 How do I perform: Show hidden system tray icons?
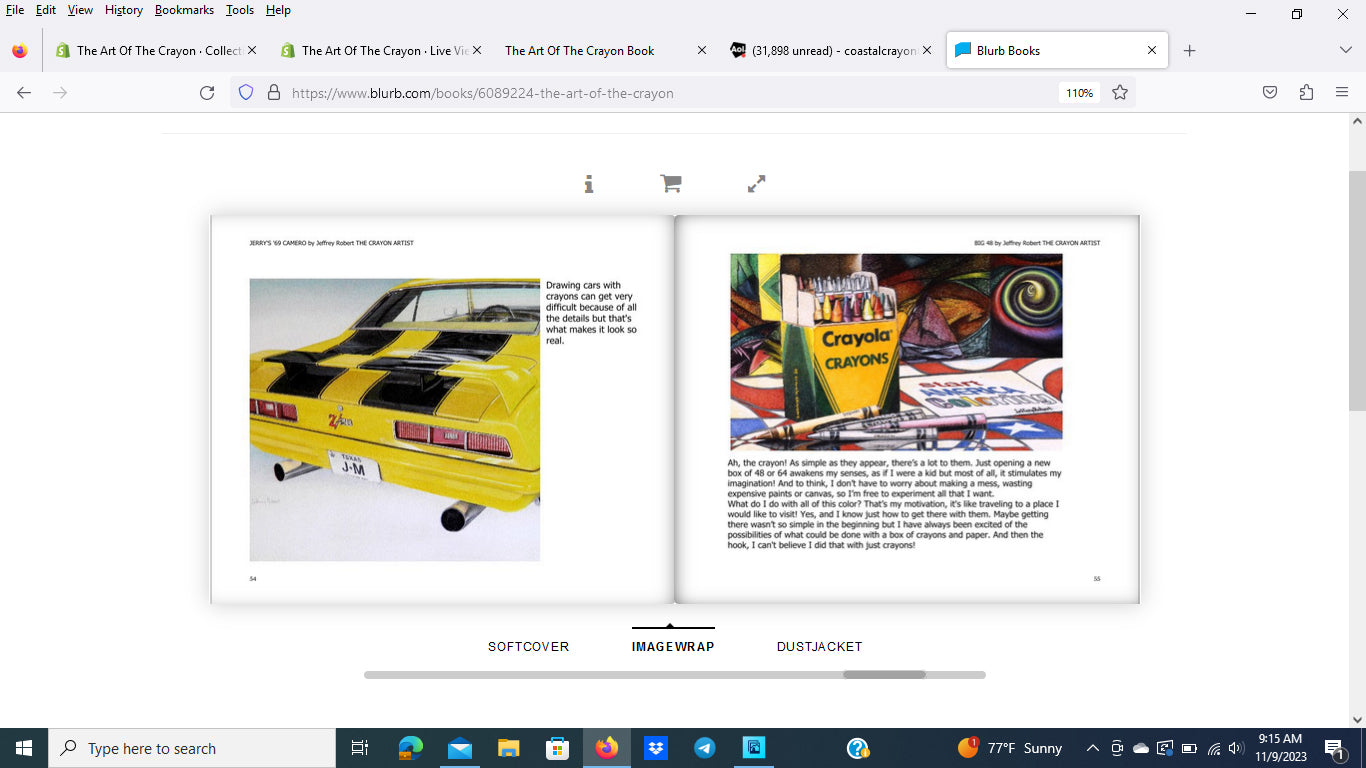tap(1092, 748)
